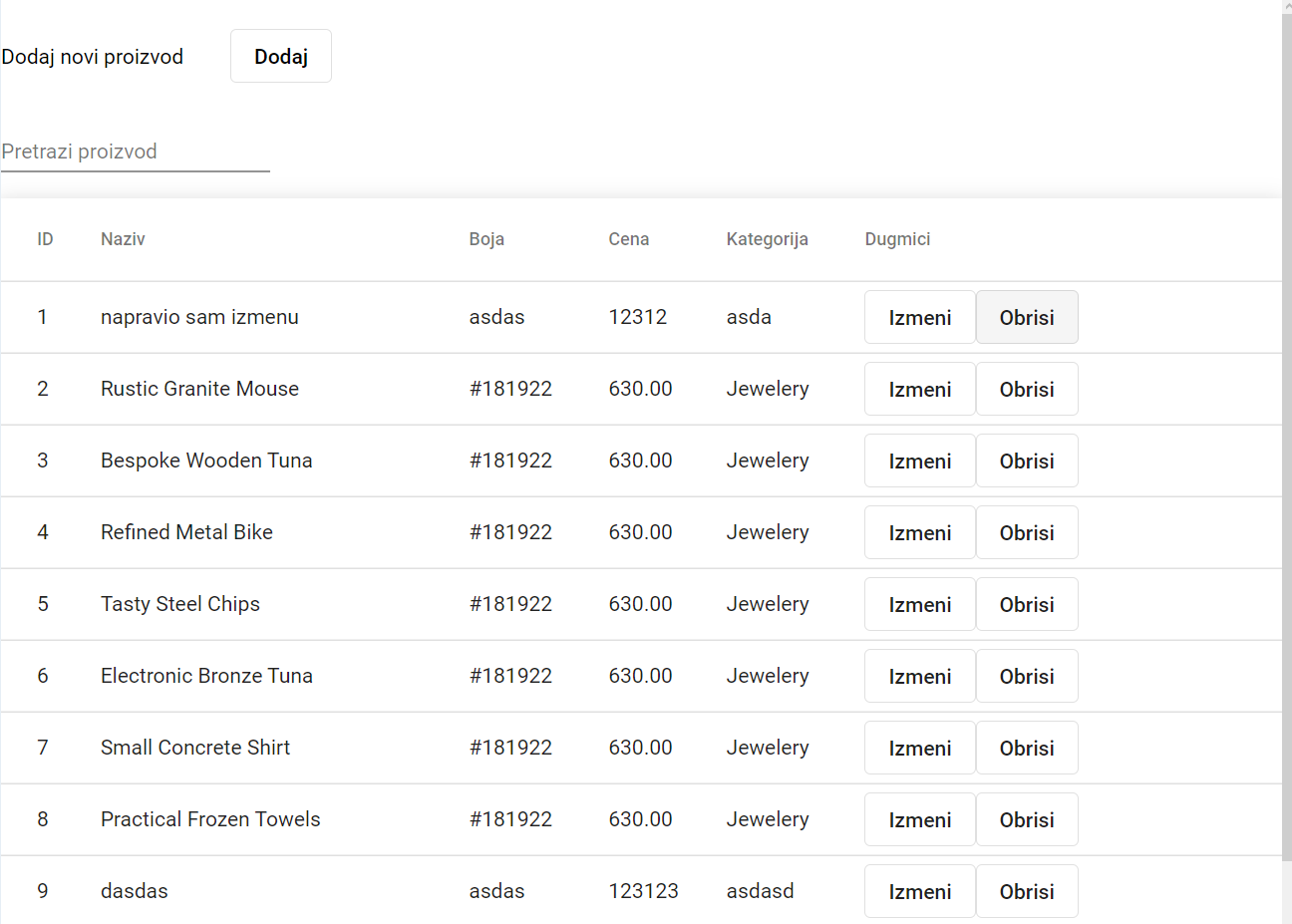
Task: Click Obrisi for the 'dasdas' product
Action: point(1027,891)
